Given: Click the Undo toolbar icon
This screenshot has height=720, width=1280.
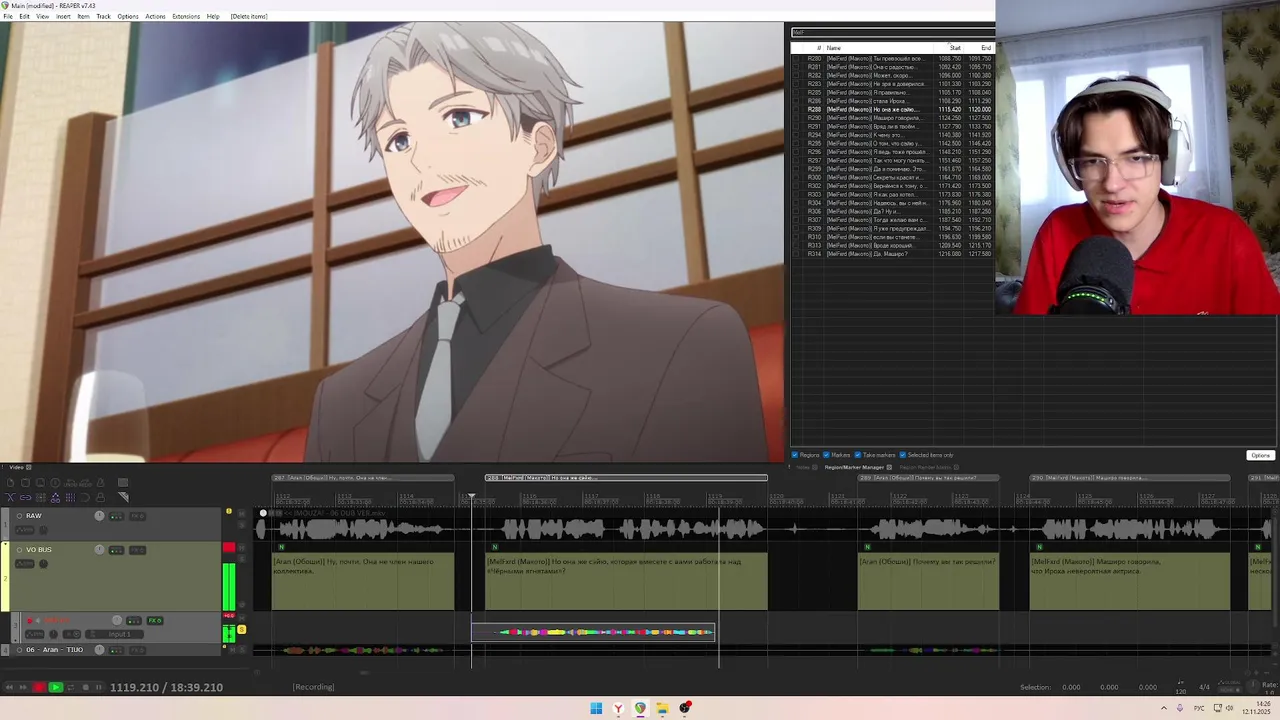Looking at the screenshot, I should tap(70, 483).
